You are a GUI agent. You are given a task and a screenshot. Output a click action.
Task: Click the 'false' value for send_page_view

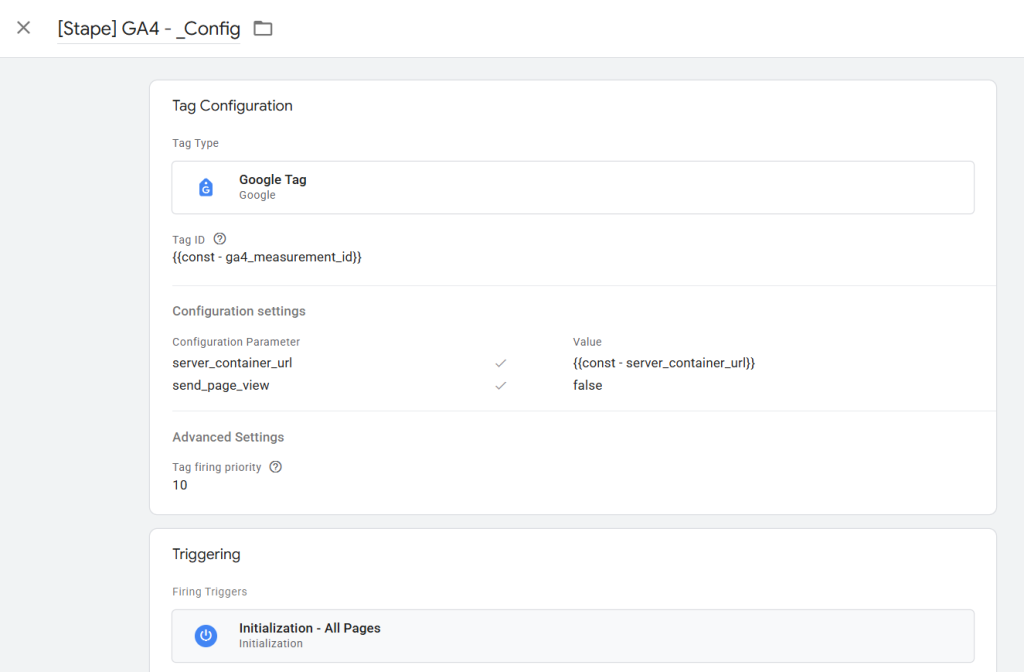point(588,385)
